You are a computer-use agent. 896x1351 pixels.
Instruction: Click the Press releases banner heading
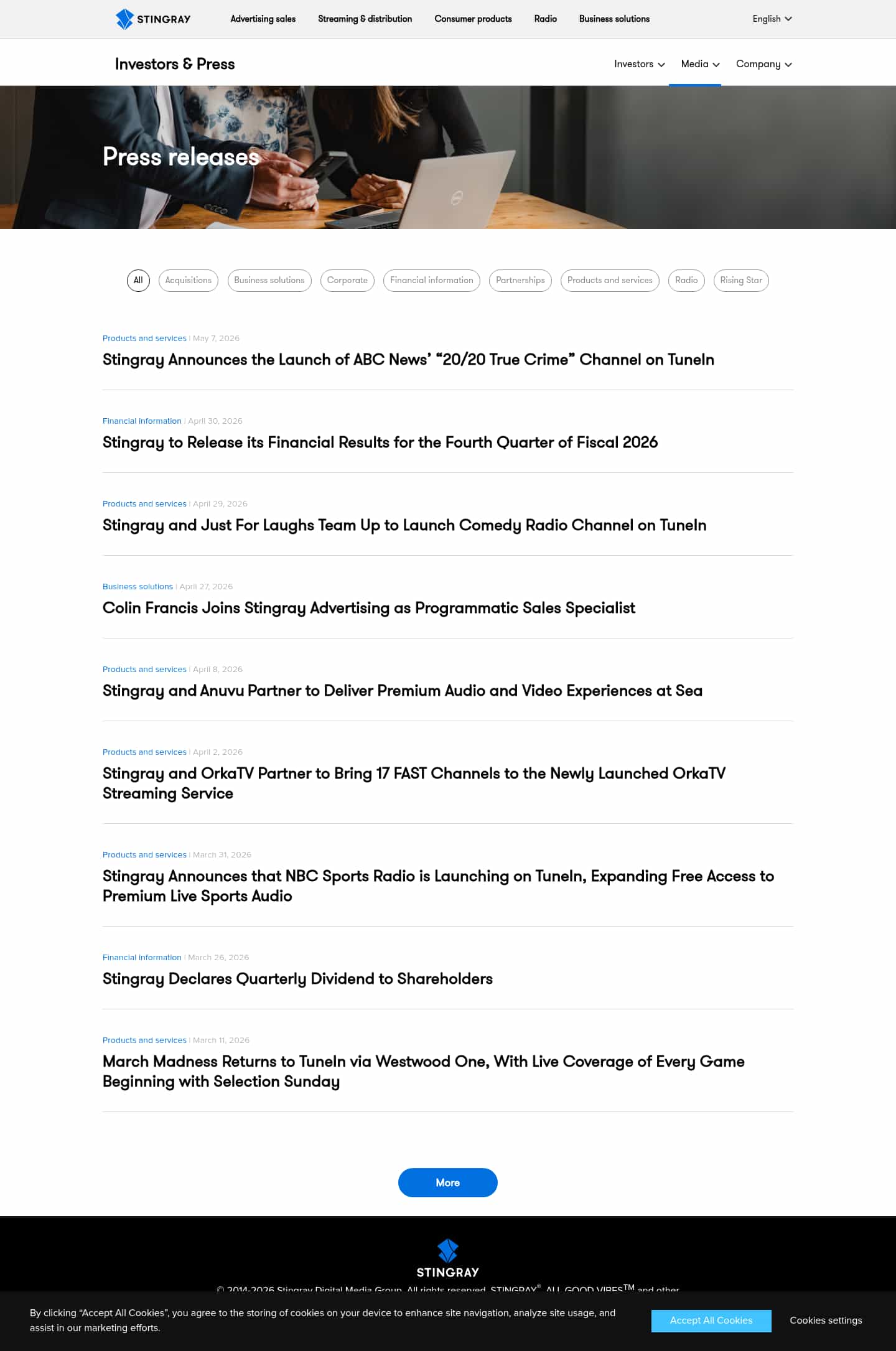[x=181, y=157]
